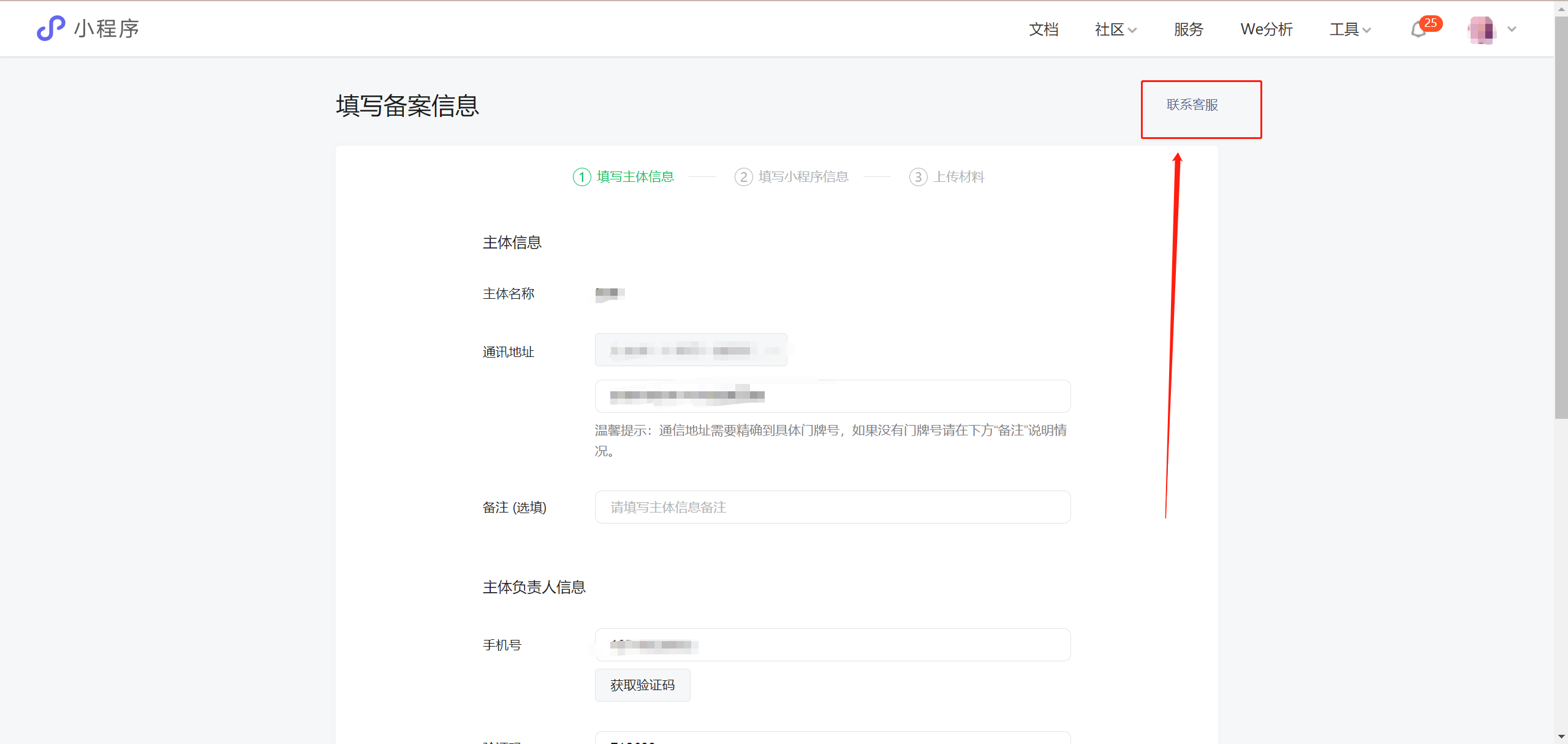Screen dimensions: 1568x744
Task: Click the Mini Program logo icon
Action: 51,28
